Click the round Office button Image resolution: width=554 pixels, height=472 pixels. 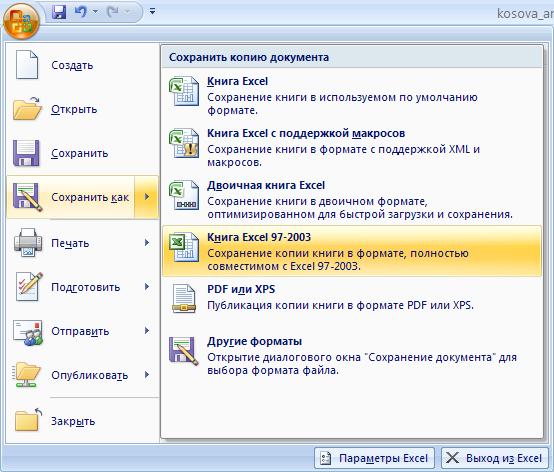(21, 21)
